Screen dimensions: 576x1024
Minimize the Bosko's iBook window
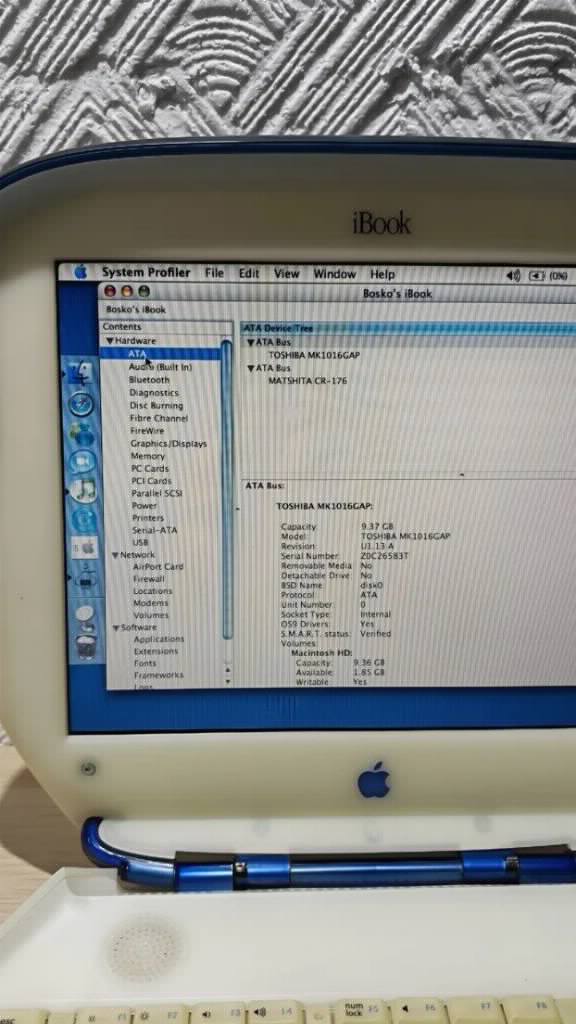pyautogui.click(x=127, y=291)
